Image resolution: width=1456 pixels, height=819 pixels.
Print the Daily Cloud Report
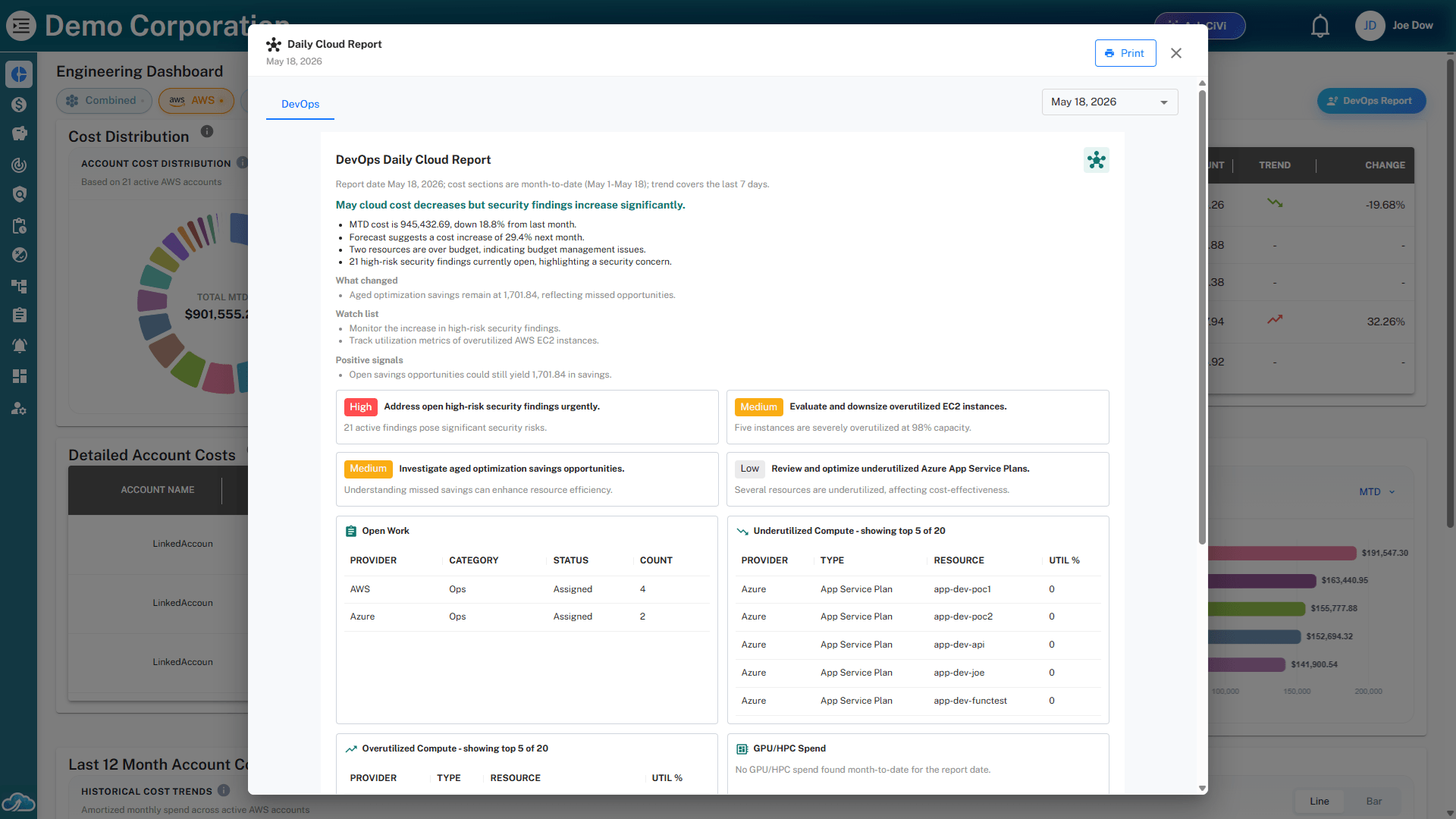pos(1125,53)
